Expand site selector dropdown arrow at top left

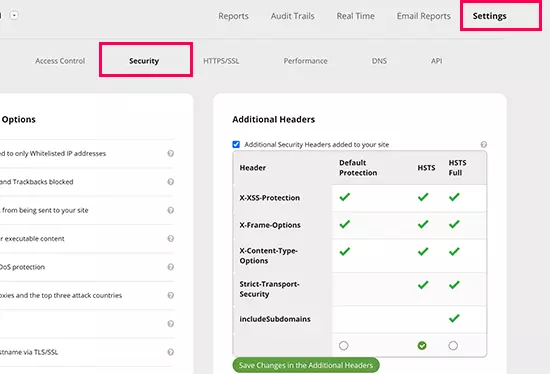(x=14, y=15)
